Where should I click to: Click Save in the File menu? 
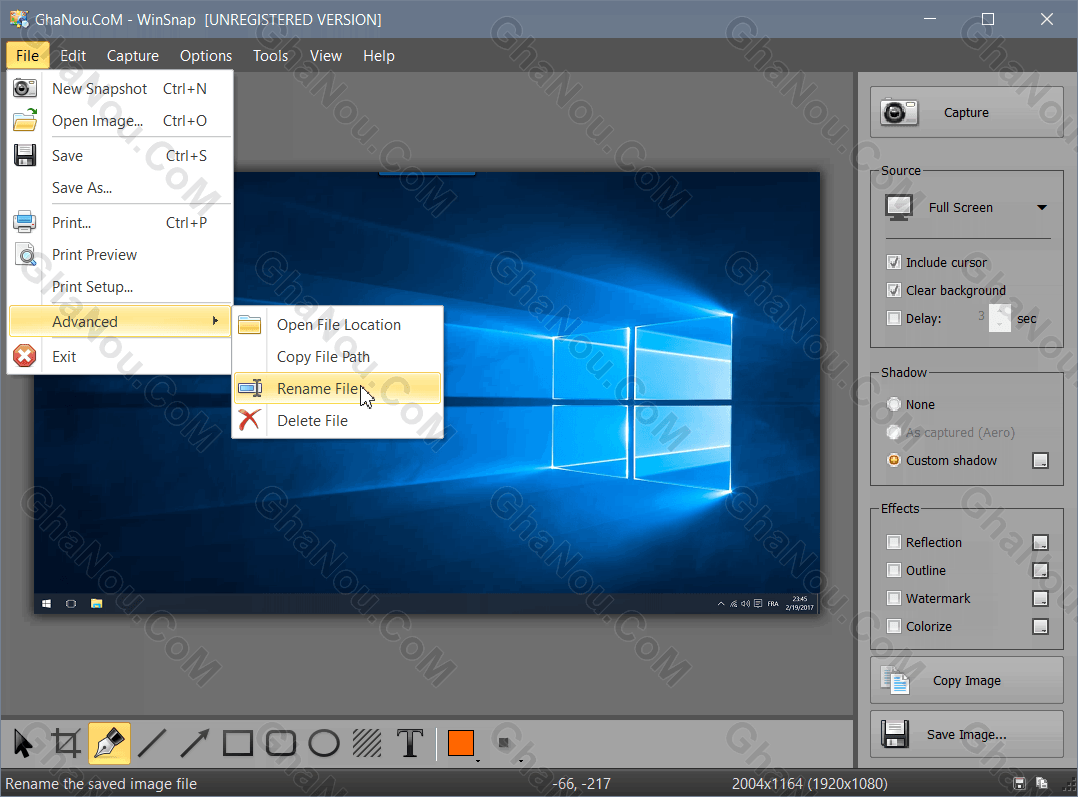[120, 156]
